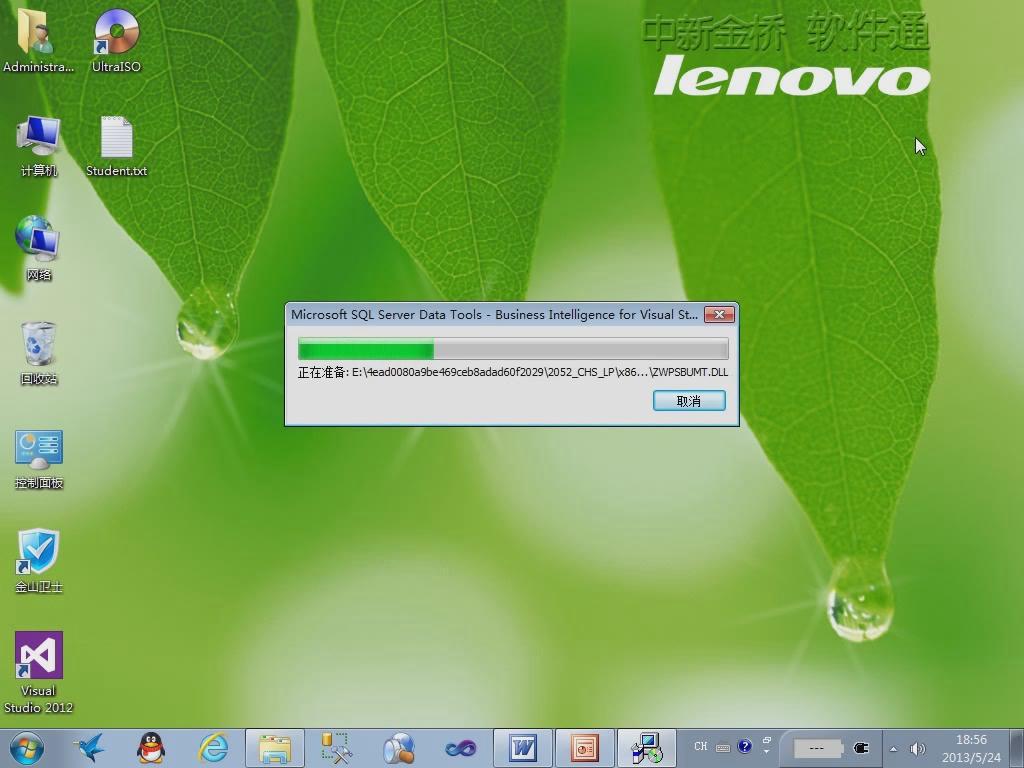Screen dimensions: 1024x768
Task: Click the 正在准备 file path status text
Action: 513,372
